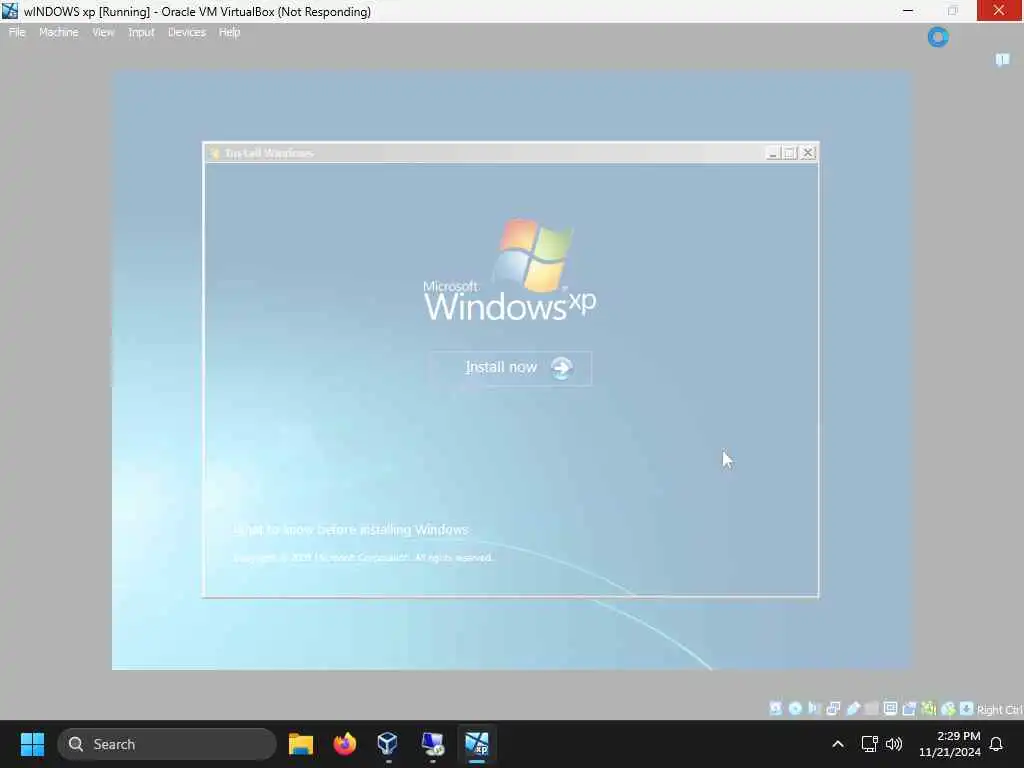Click the optical disk status icon
1024x768 pixels.
pos(795,709)
